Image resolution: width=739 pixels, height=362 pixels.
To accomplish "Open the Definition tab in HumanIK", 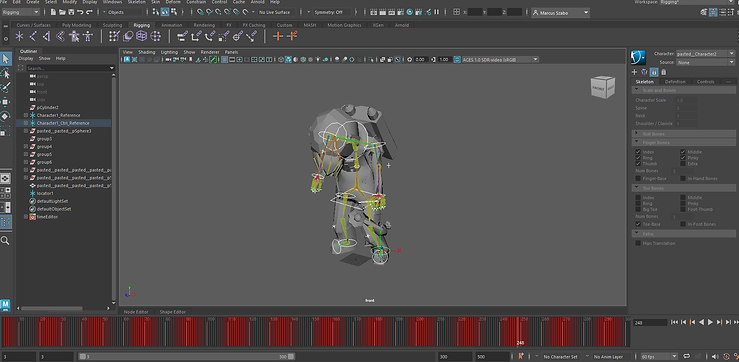I will coord(675,82).
